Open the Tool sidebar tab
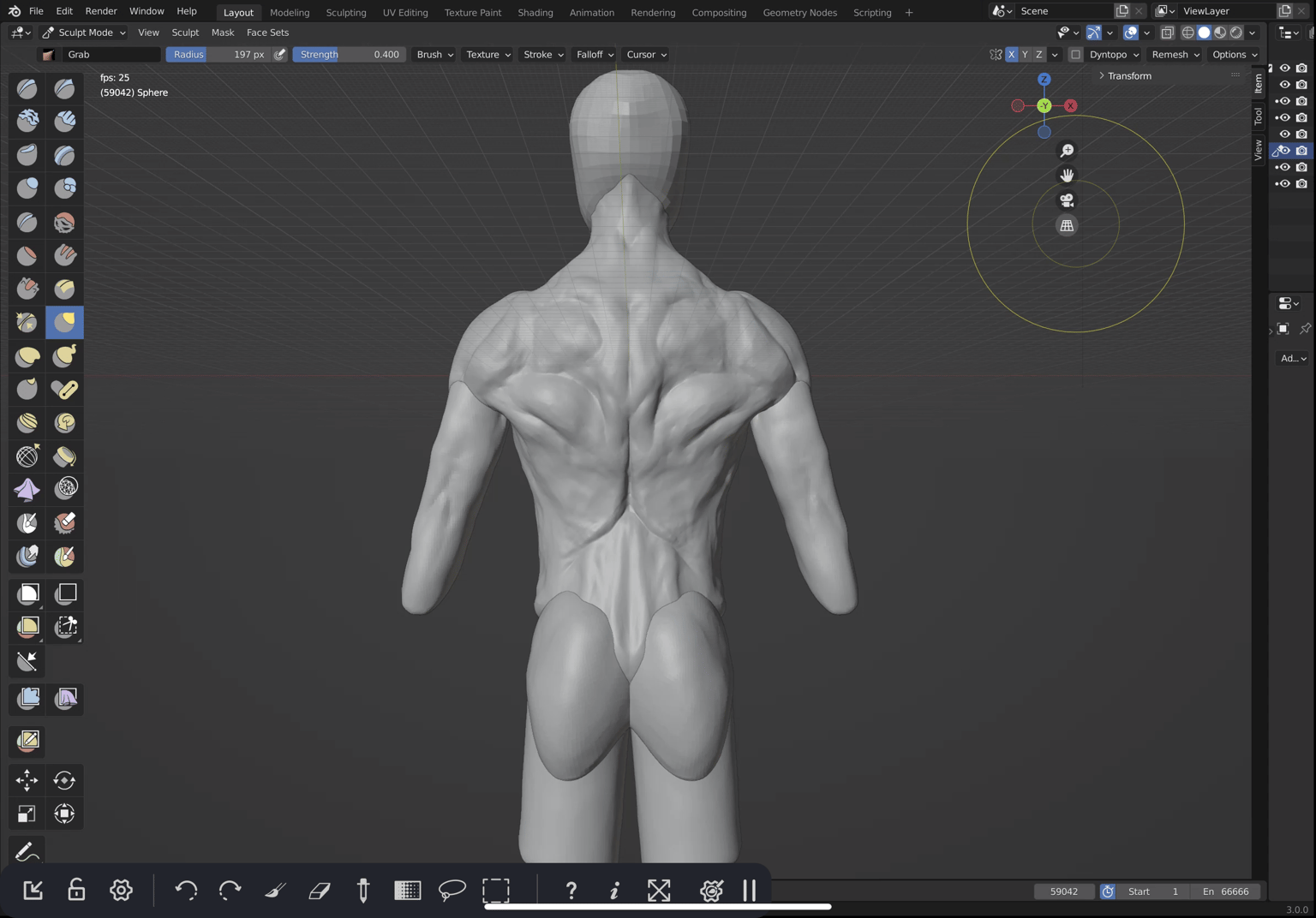Screen dimensions: 1316x918 (x=1258, y=116)
